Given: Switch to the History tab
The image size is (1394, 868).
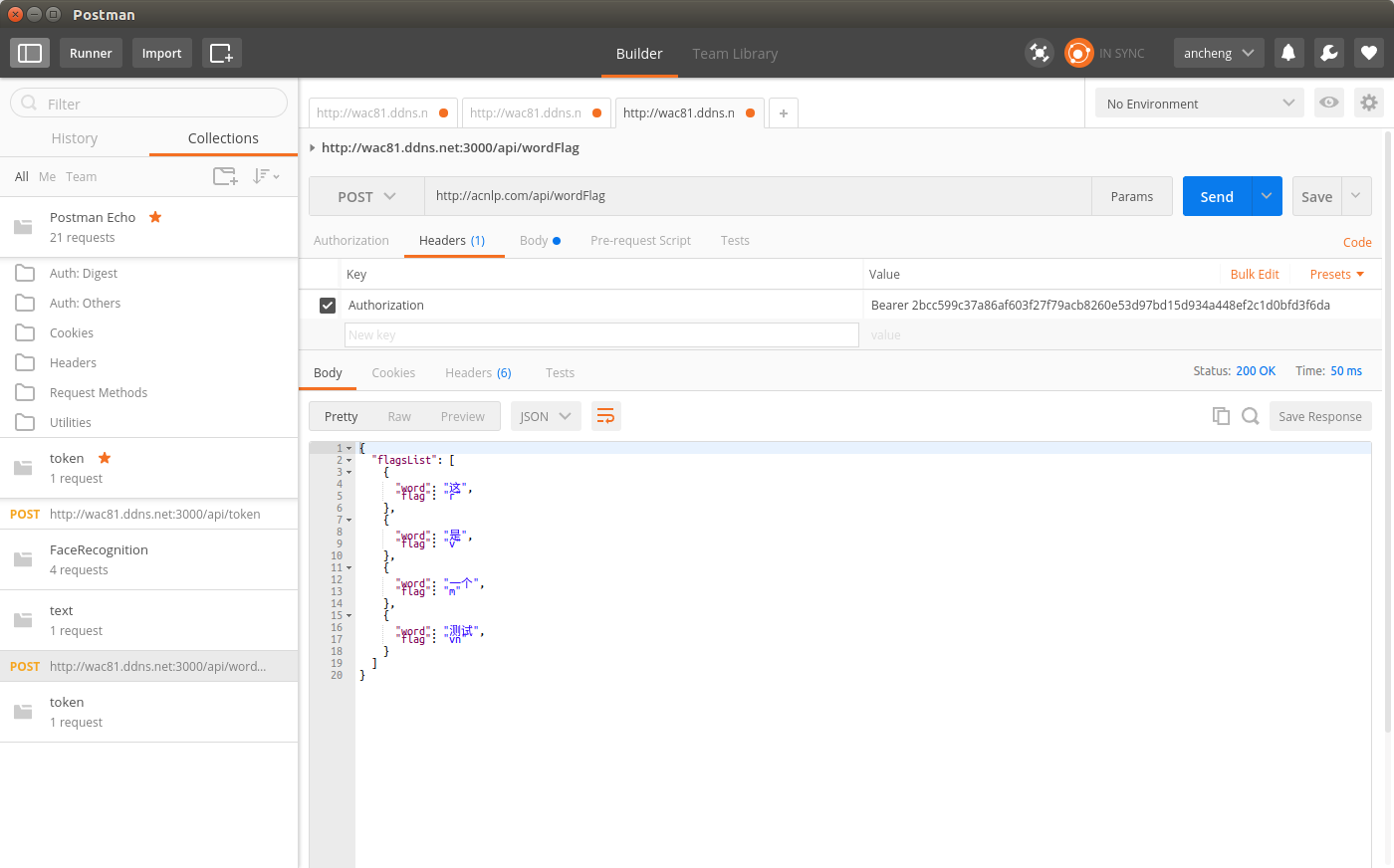Looking at the screenshot, I should pos(75,138).
